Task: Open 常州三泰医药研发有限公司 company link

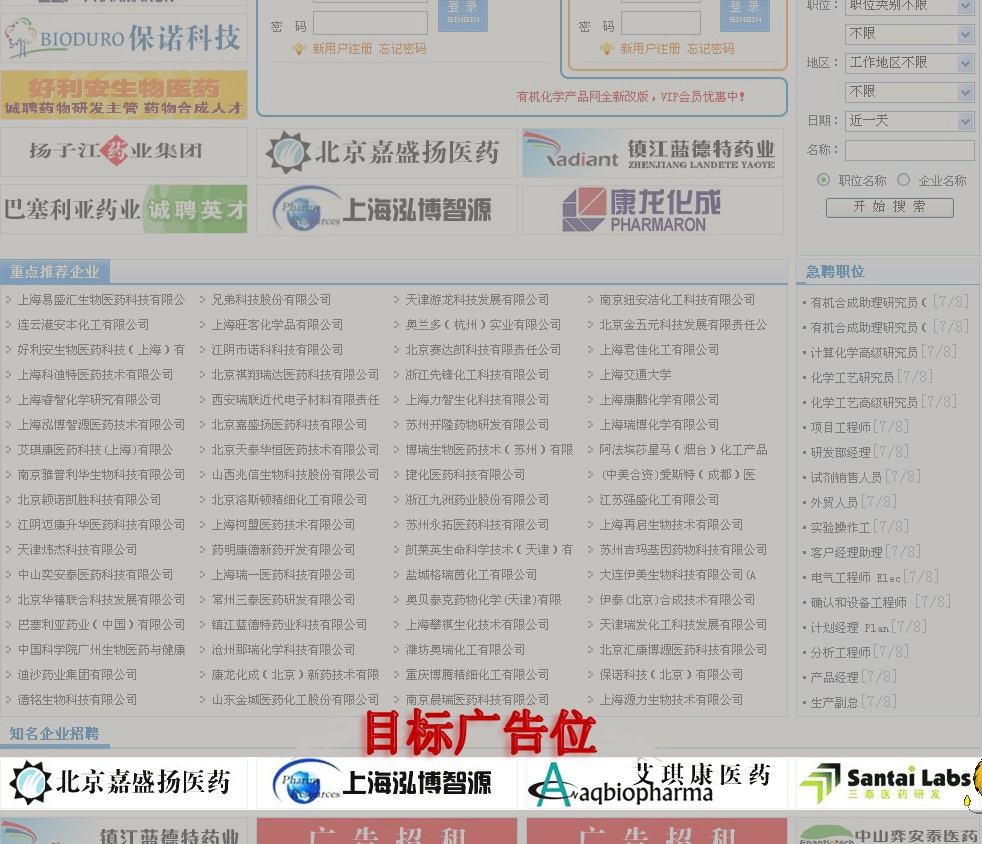Action: pos(283,600)
